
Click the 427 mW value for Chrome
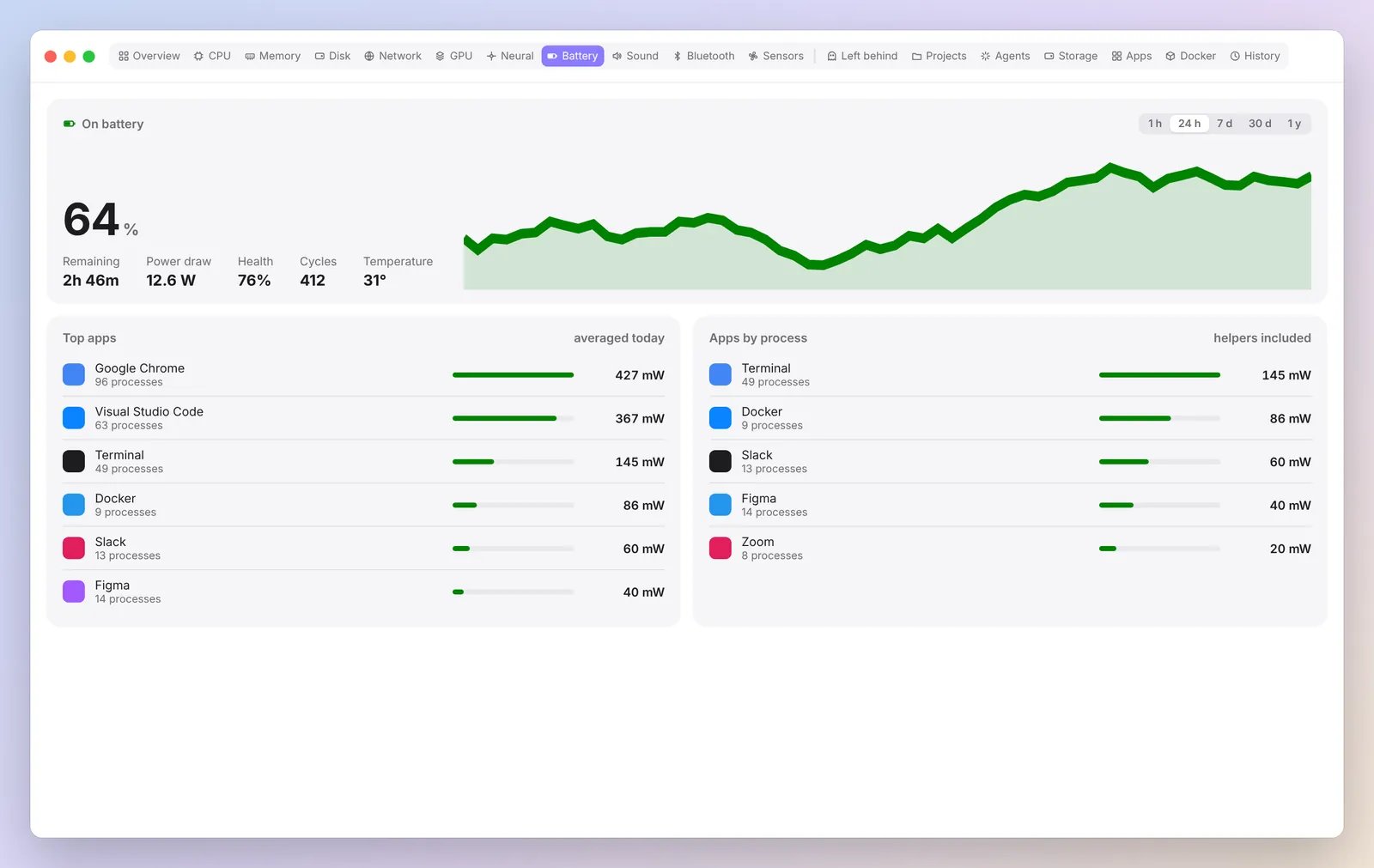640,375
